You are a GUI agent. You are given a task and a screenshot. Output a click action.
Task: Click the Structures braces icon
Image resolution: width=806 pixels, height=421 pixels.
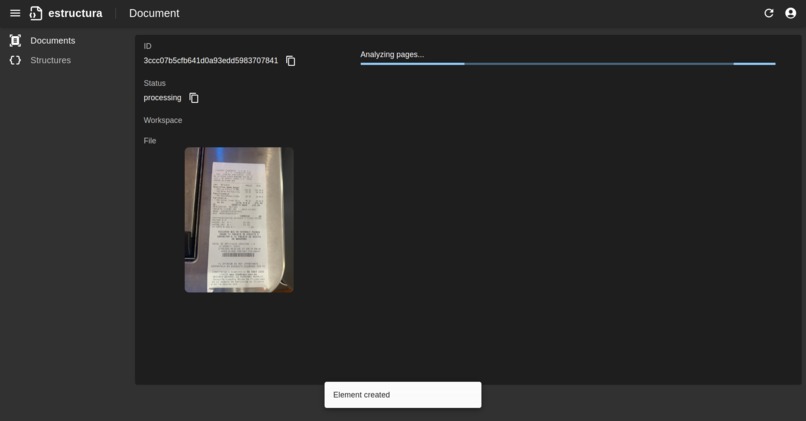coord(15,60)
